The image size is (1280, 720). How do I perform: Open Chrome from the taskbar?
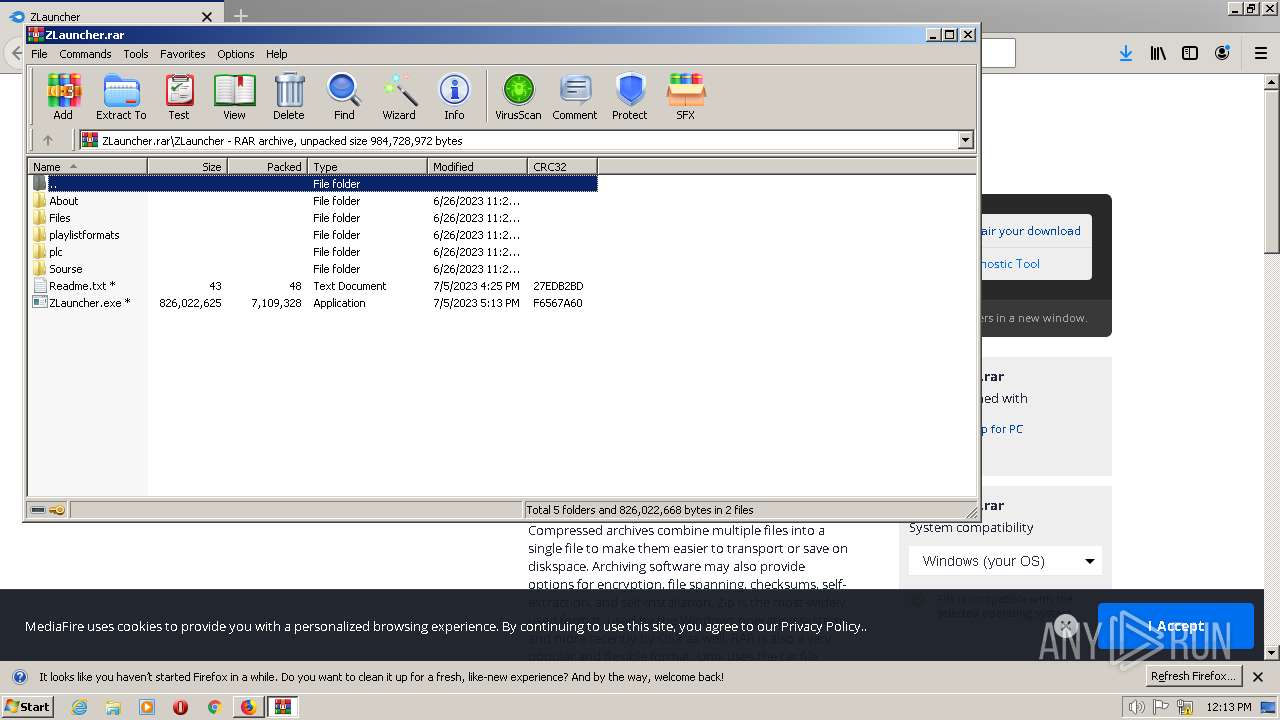(x=214, y=707)
